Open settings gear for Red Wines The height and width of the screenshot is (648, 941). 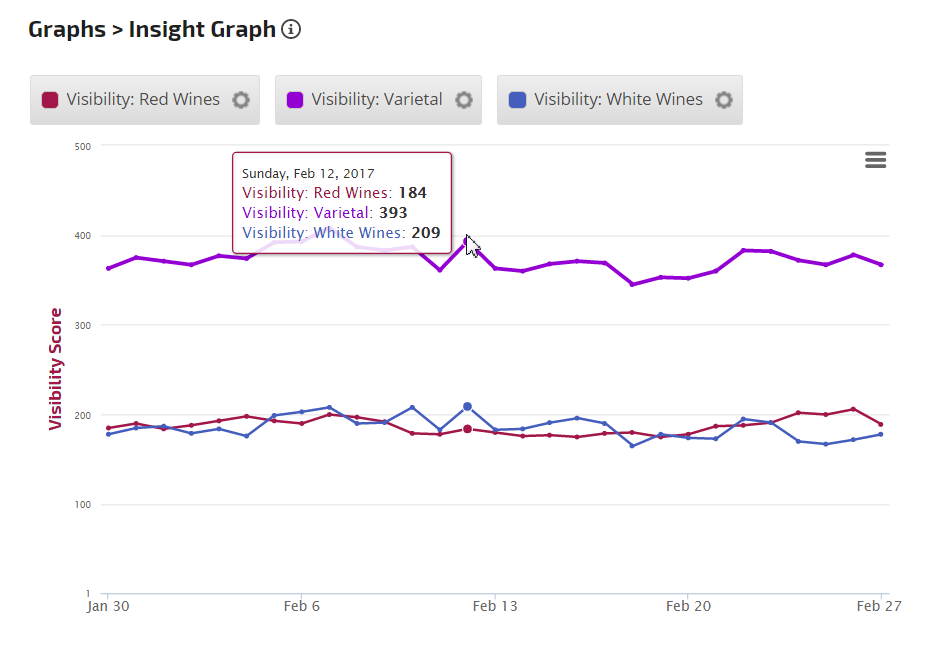[240, 100]
